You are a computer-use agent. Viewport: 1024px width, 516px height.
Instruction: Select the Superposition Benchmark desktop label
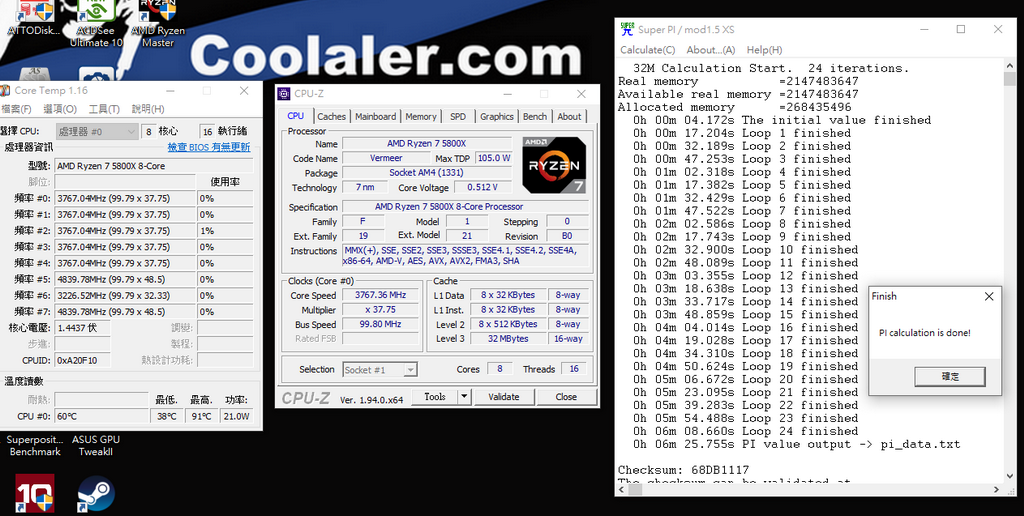[x=35, y=445]
